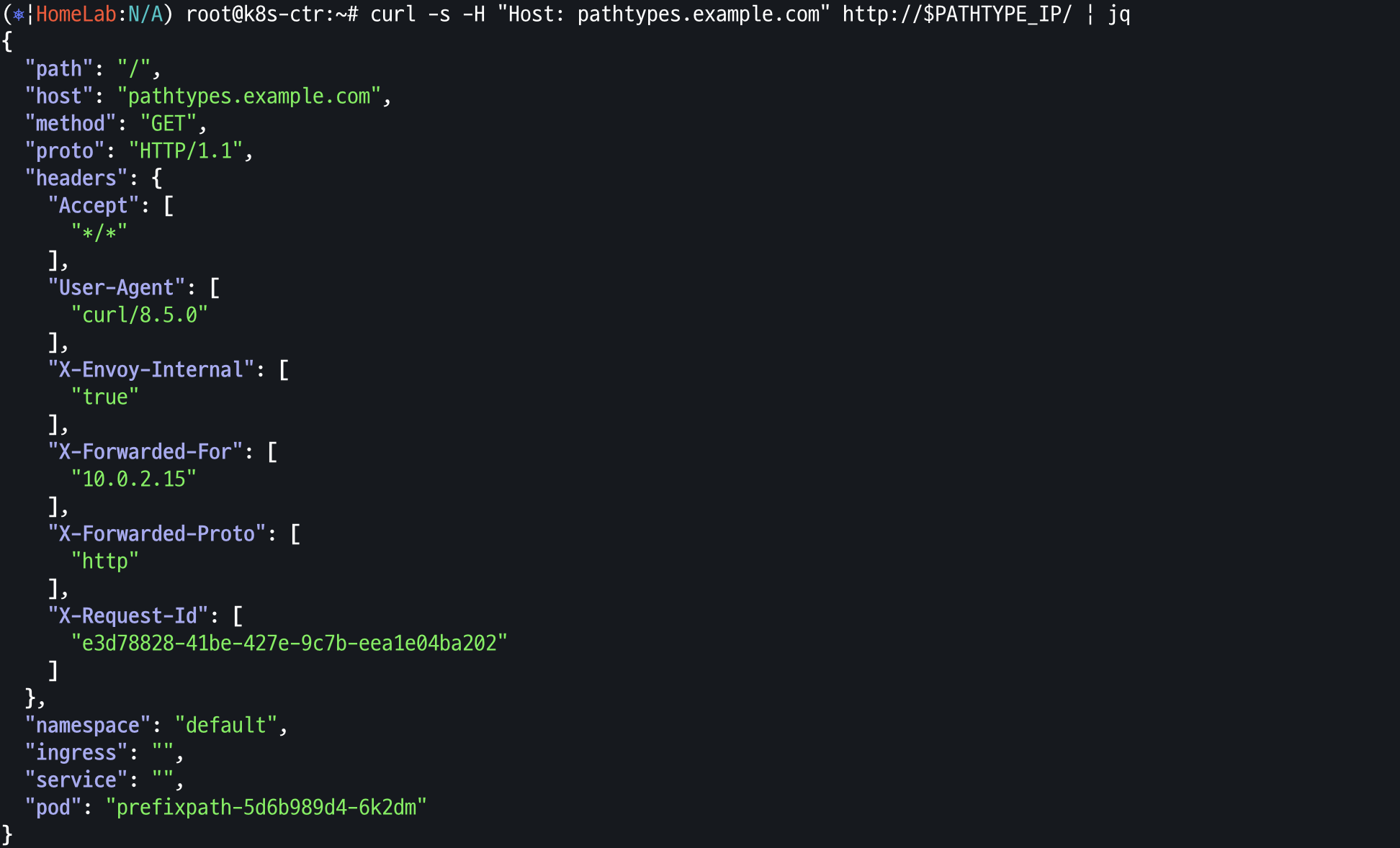Click the N/A namespace label in the prompt

[145, 14]
